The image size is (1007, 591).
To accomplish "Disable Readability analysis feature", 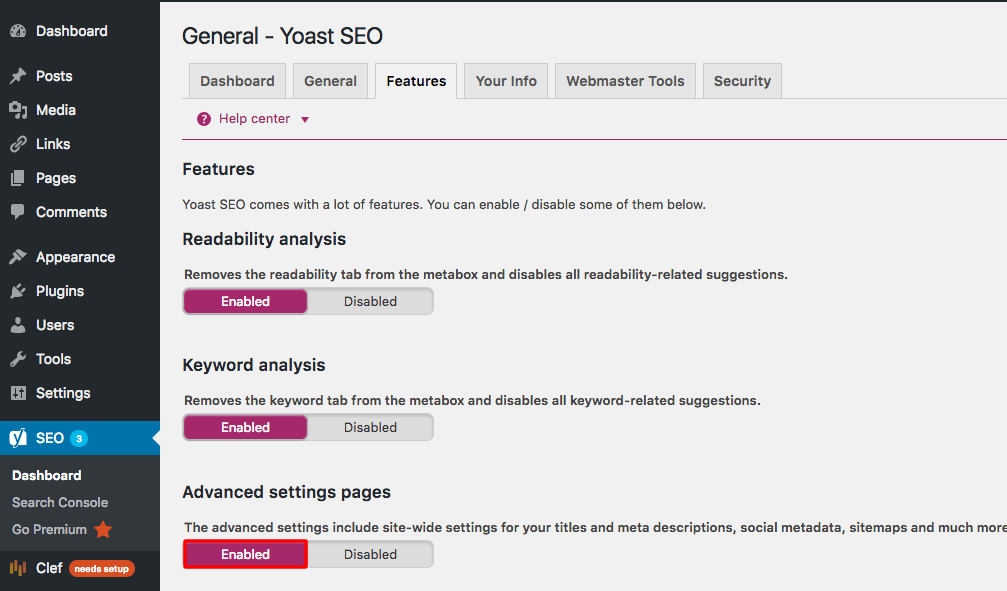I will click(370, 301).
